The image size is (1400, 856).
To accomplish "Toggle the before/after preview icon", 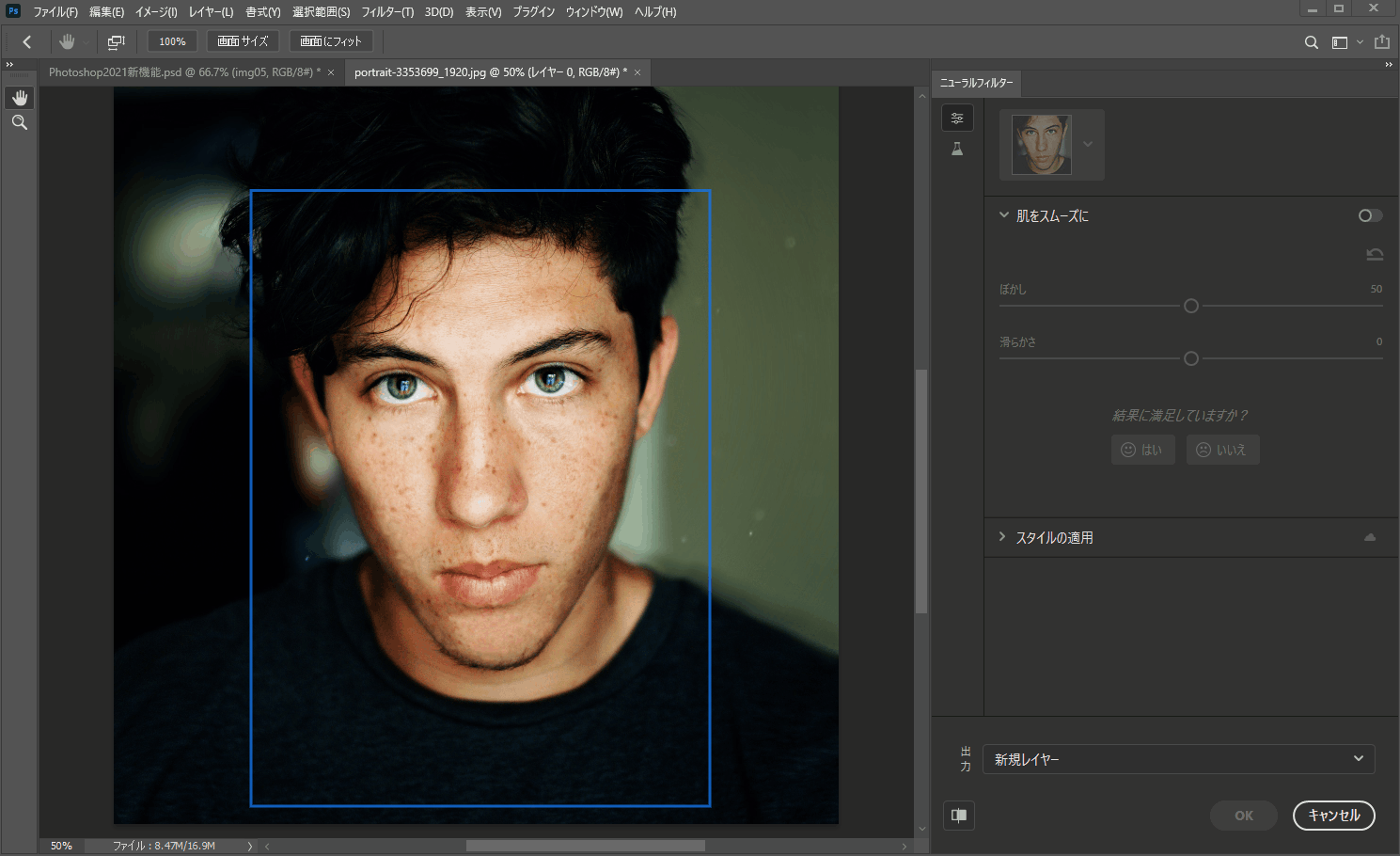I will tap(959, 816).
